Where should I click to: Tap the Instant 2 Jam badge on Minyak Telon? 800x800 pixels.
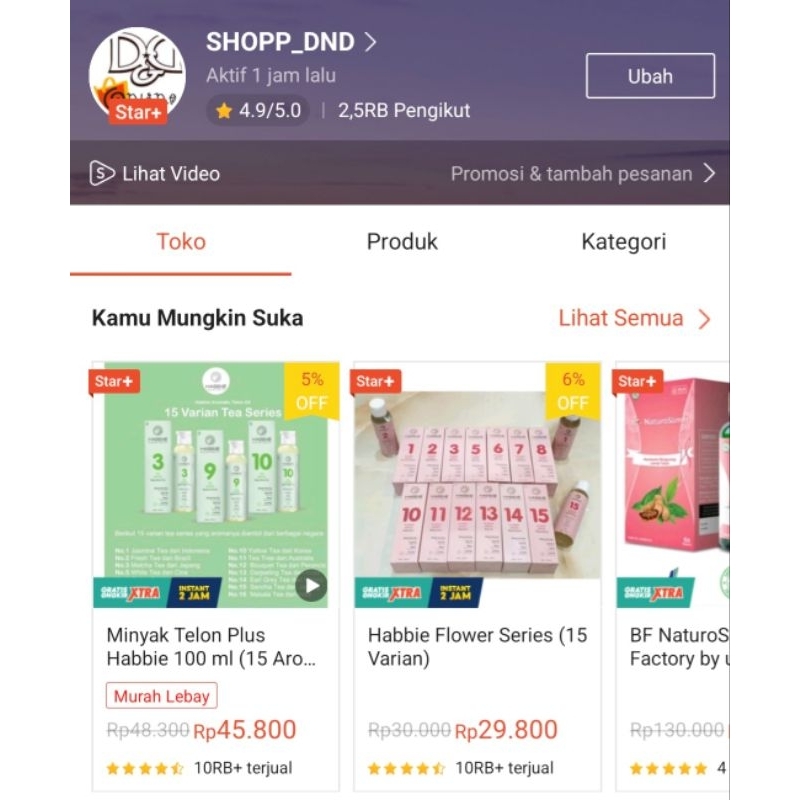(x=194, y=592)
